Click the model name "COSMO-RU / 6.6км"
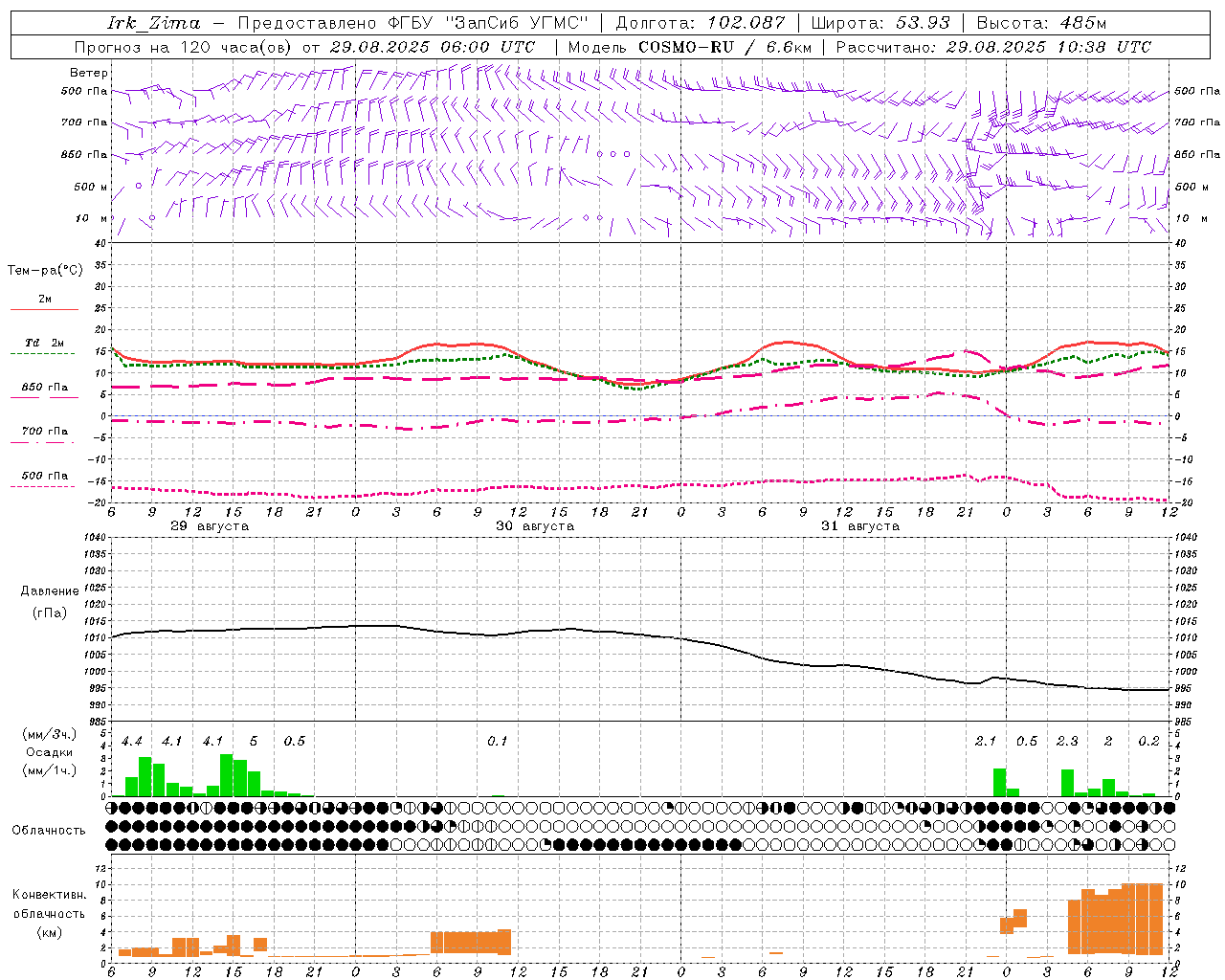 725,47
